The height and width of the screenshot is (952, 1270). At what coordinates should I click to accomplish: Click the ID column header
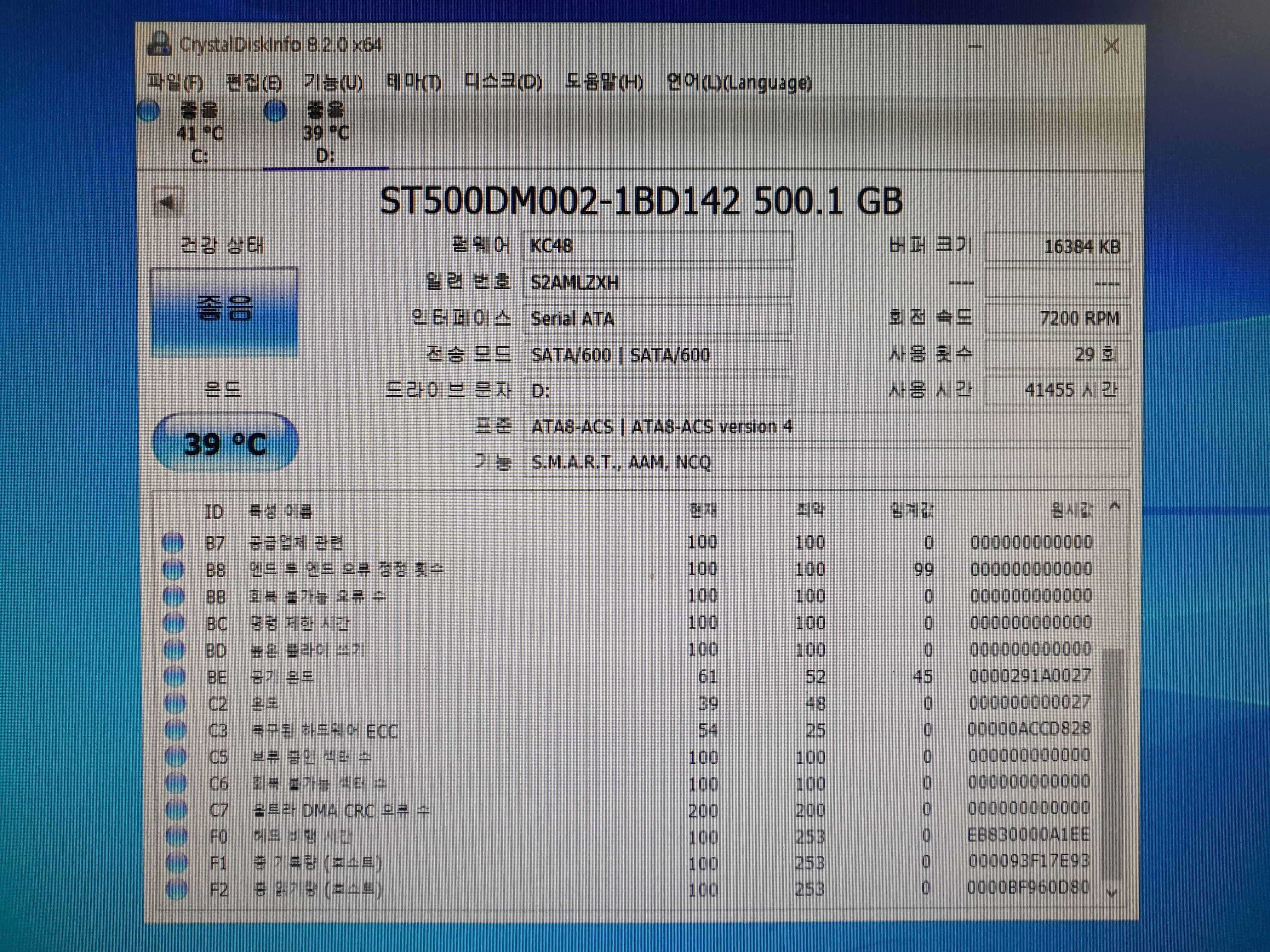pos(214,511)
